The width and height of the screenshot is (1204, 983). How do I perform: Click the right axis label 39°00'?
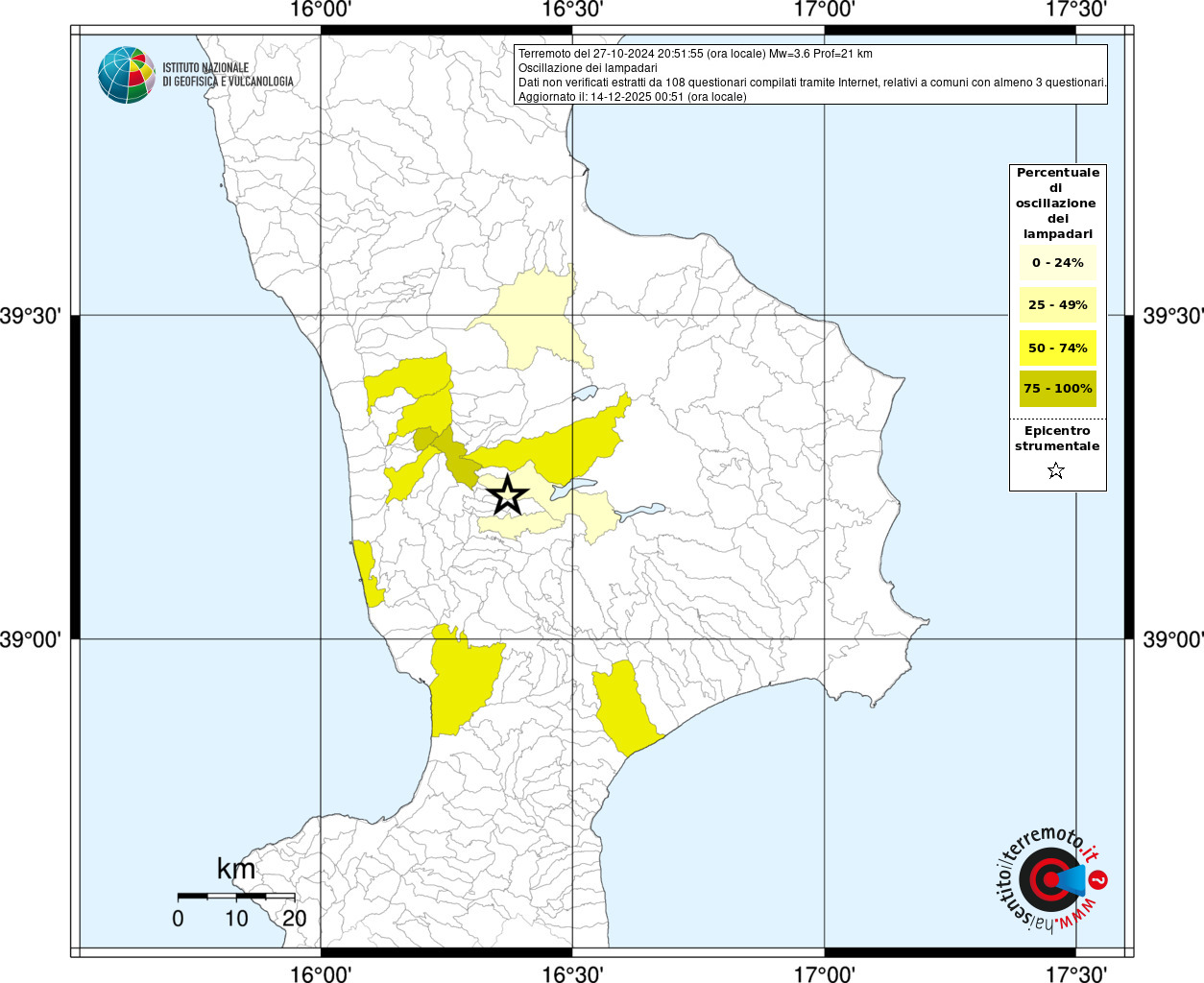[x=1172, y=639]
